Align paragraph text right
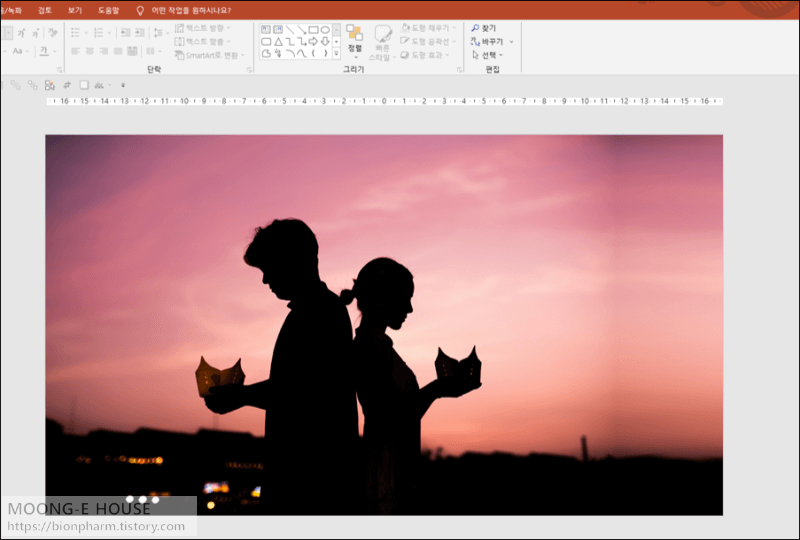 point(104,51)
